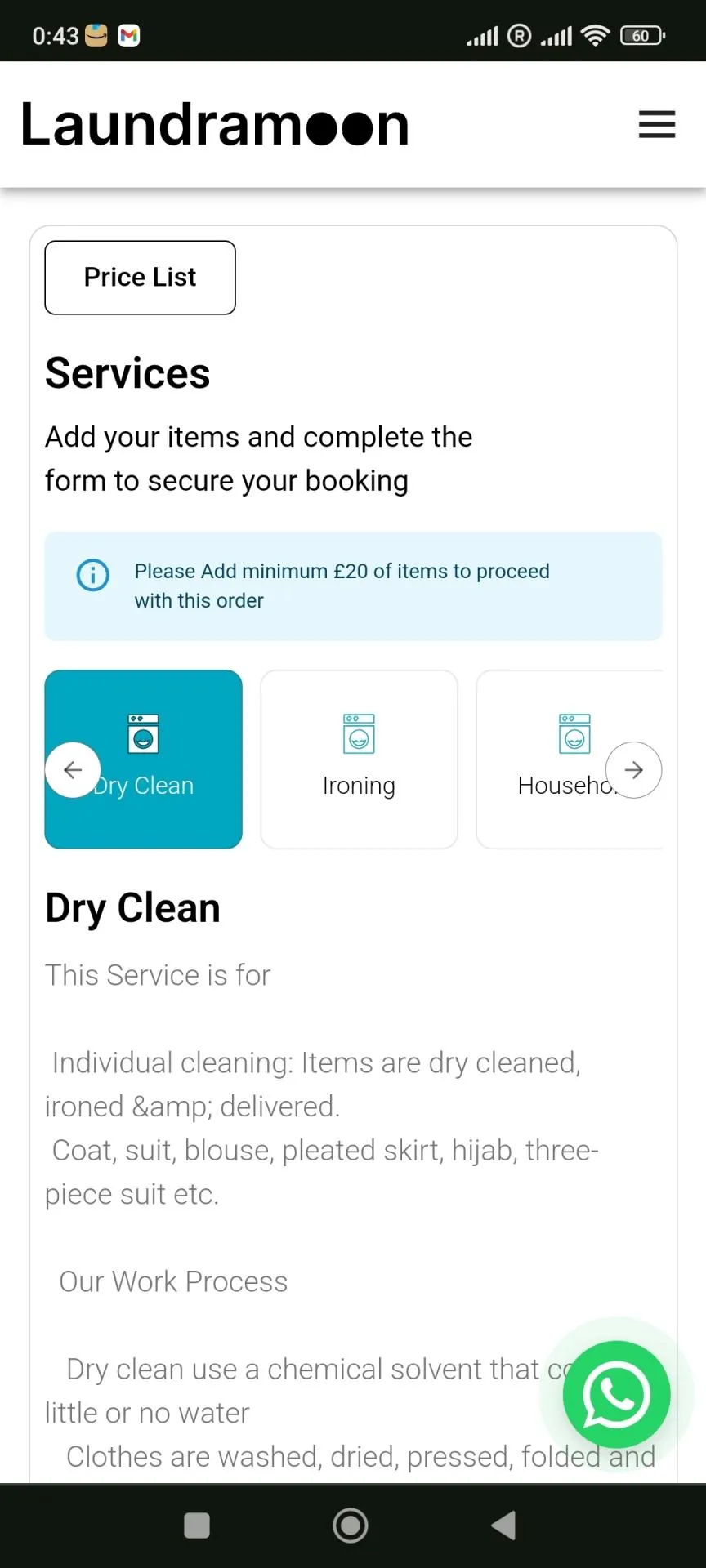The image size is (706, 1568).
Task: Tap the Dry Clean washing machine icon
Action: pyautogui.click(x=143, y=733)
